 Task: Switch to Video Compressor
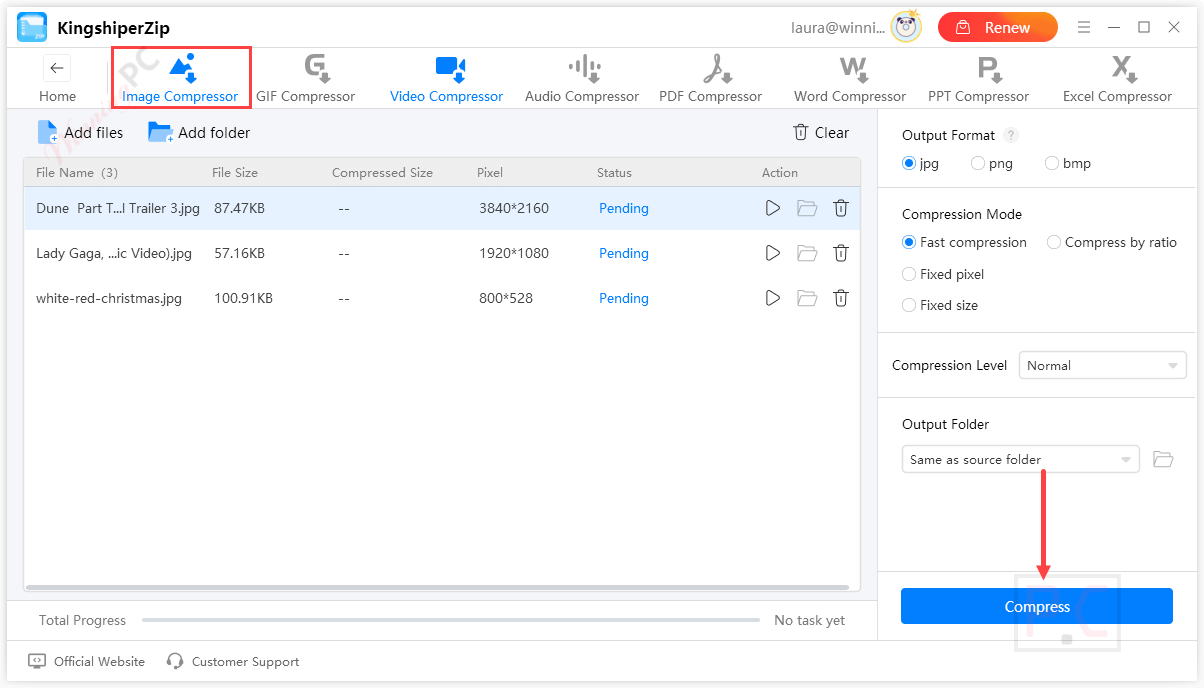click(446, 79)
